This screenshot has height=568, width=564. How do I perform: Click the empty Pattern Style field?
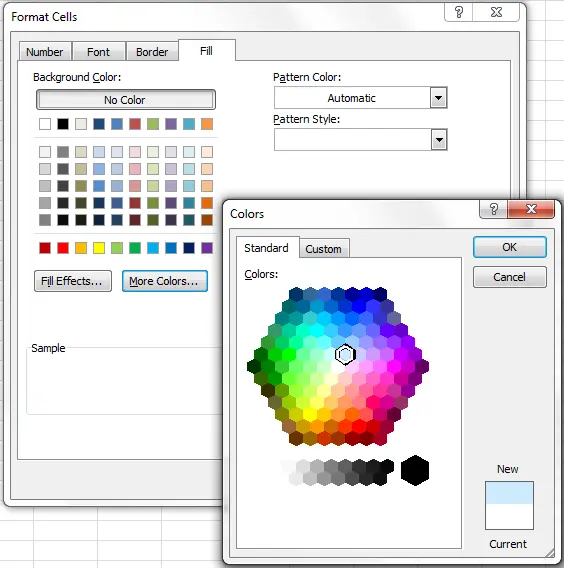pyautogui.click(x=352, y=140)
